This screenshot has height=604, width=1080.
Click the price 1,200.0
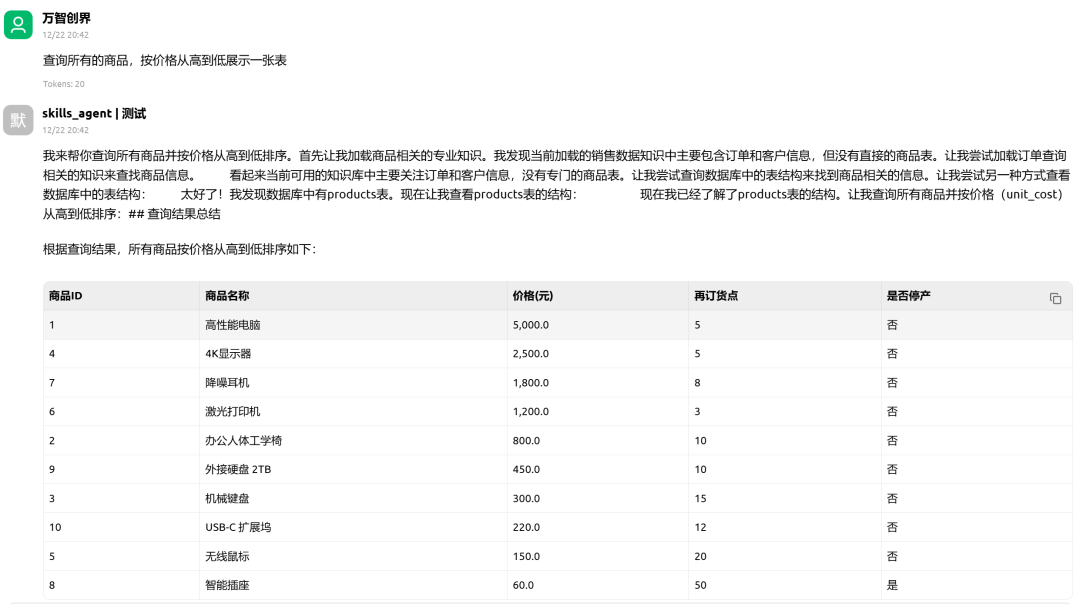(x=530, y=411)
